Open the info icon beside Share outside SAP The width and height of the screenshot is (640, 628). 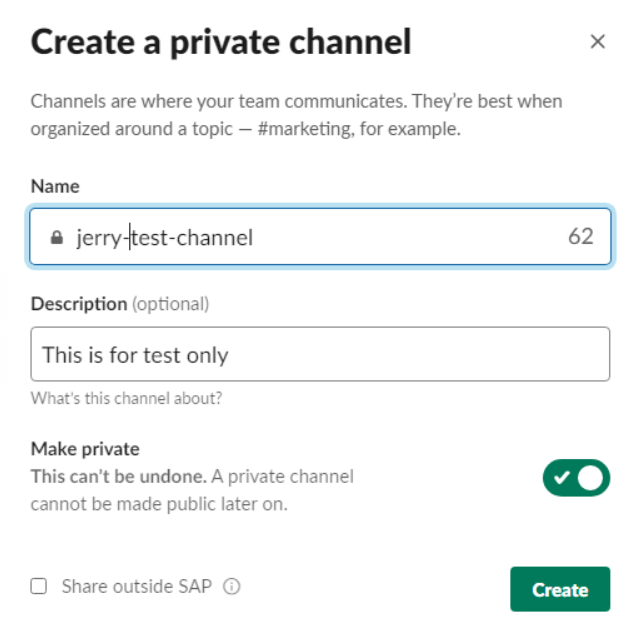pos(231,586)
